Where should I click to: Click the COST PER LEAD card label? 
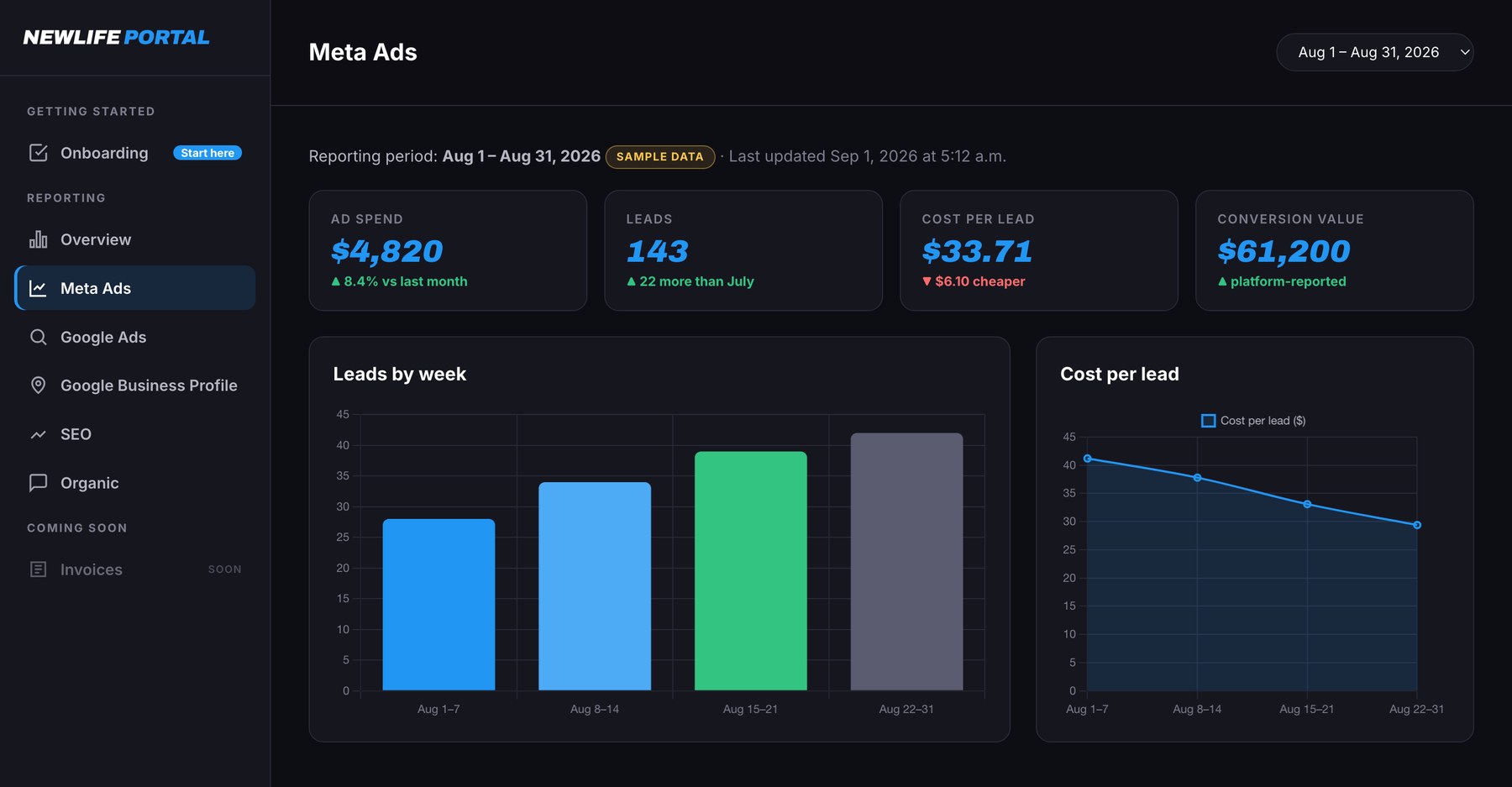point(979,219)
